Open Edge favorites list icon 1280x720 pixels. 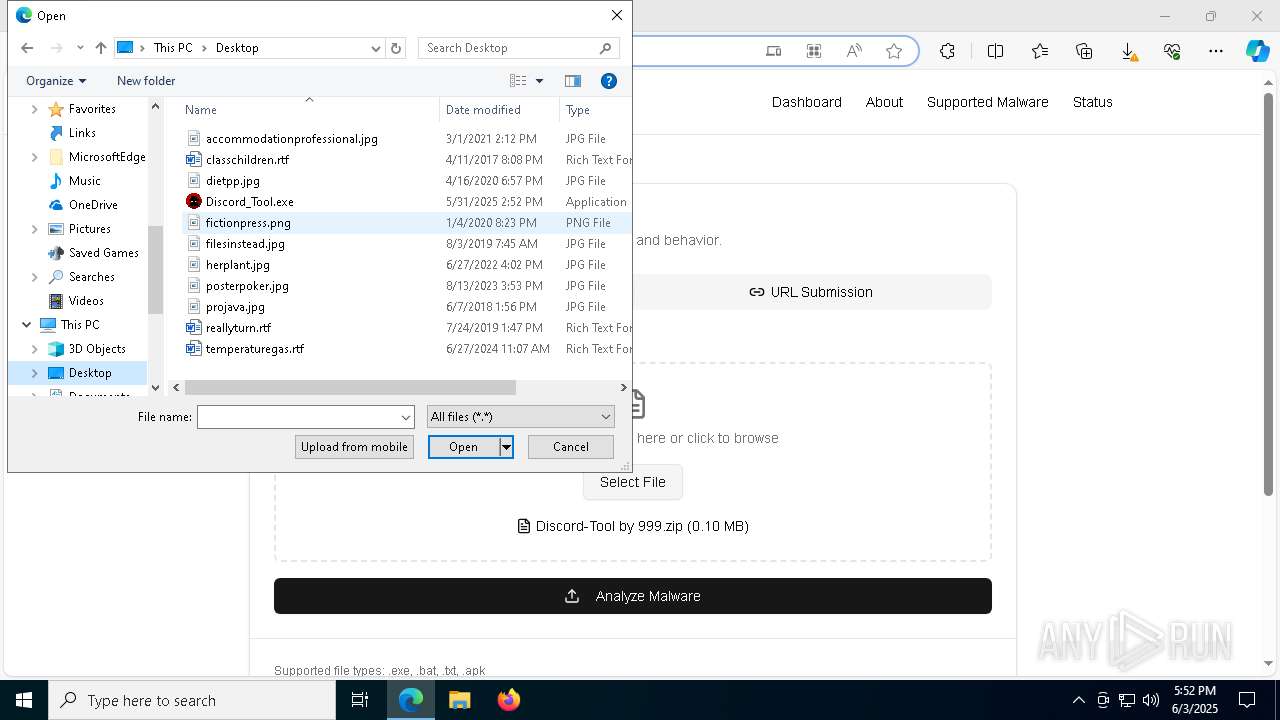(1040, 51)
